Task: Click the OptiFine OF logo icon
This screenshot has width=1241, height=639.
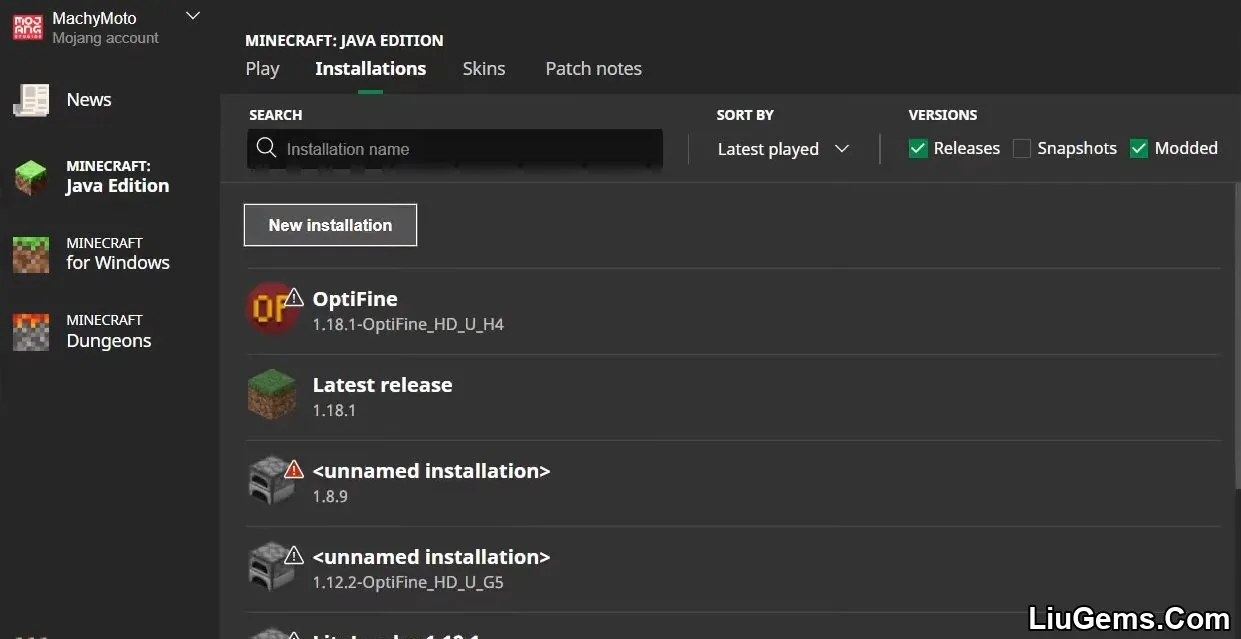Action: coord(271,309)
